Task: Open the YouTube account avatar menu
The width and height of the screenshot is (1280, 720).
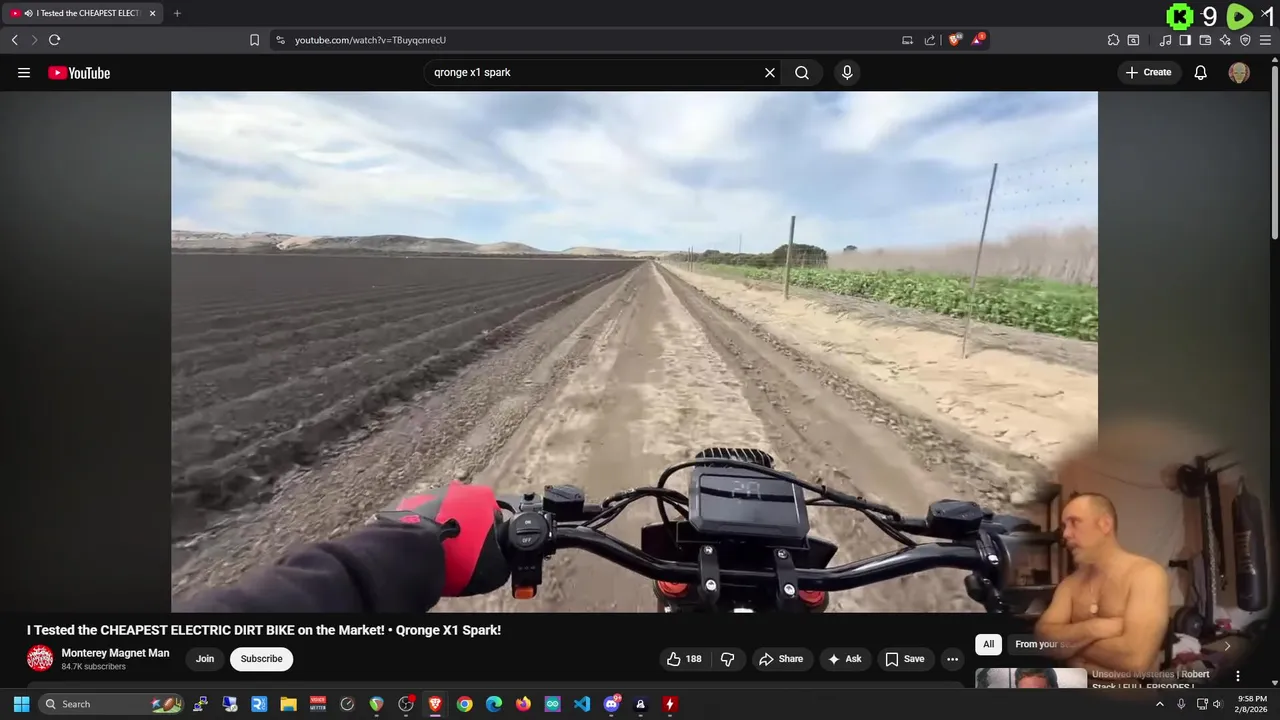Action: (1239, 73)
